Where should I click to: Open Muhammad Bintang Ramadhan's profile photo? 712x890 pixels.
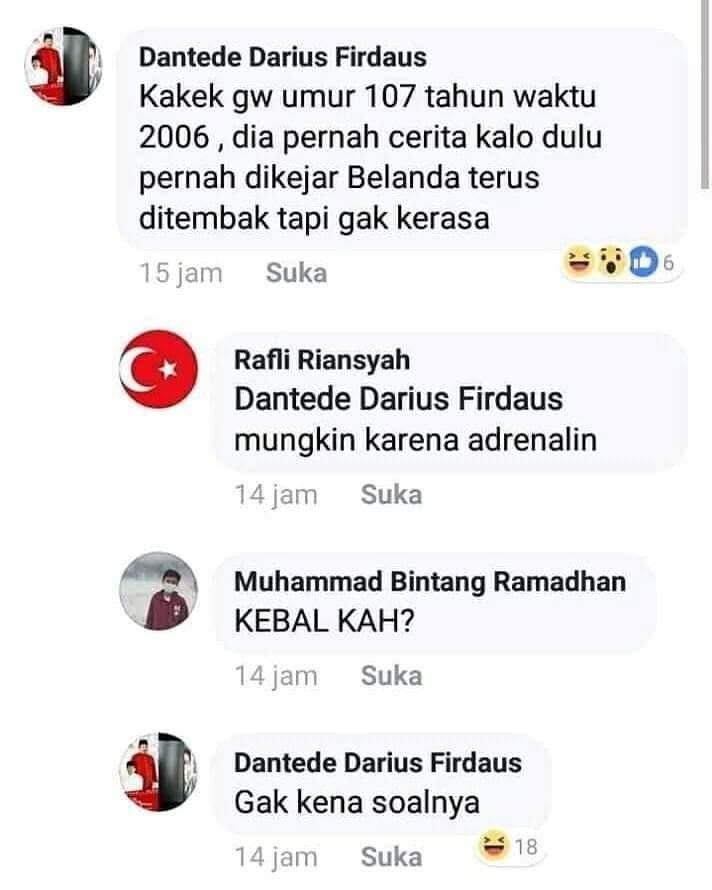click(158, 591)
